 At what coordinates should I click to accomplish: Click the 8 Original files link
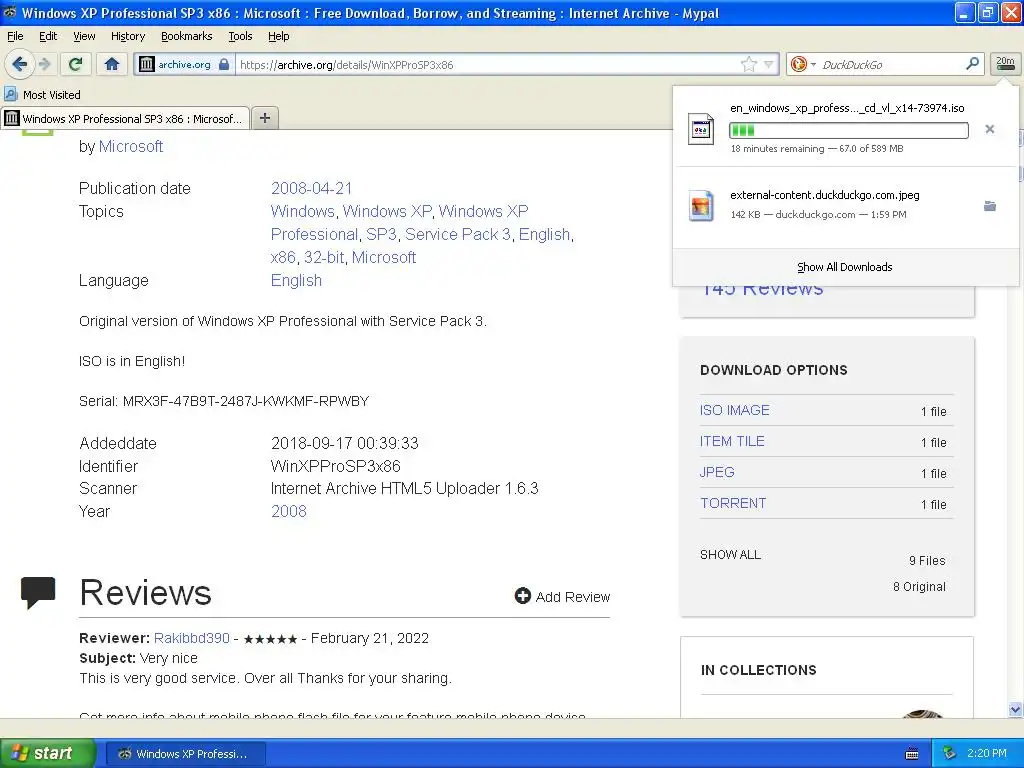919,586
